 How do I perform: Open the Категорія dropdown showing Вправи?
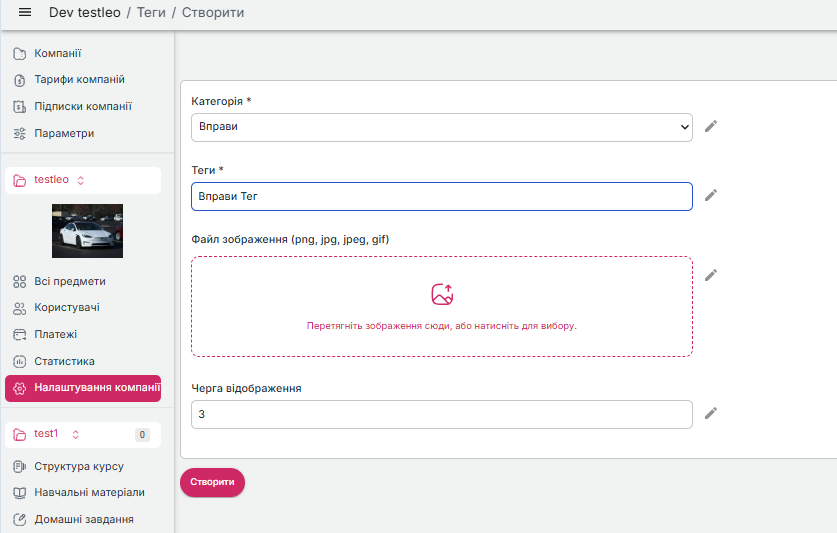pos(441,127)
